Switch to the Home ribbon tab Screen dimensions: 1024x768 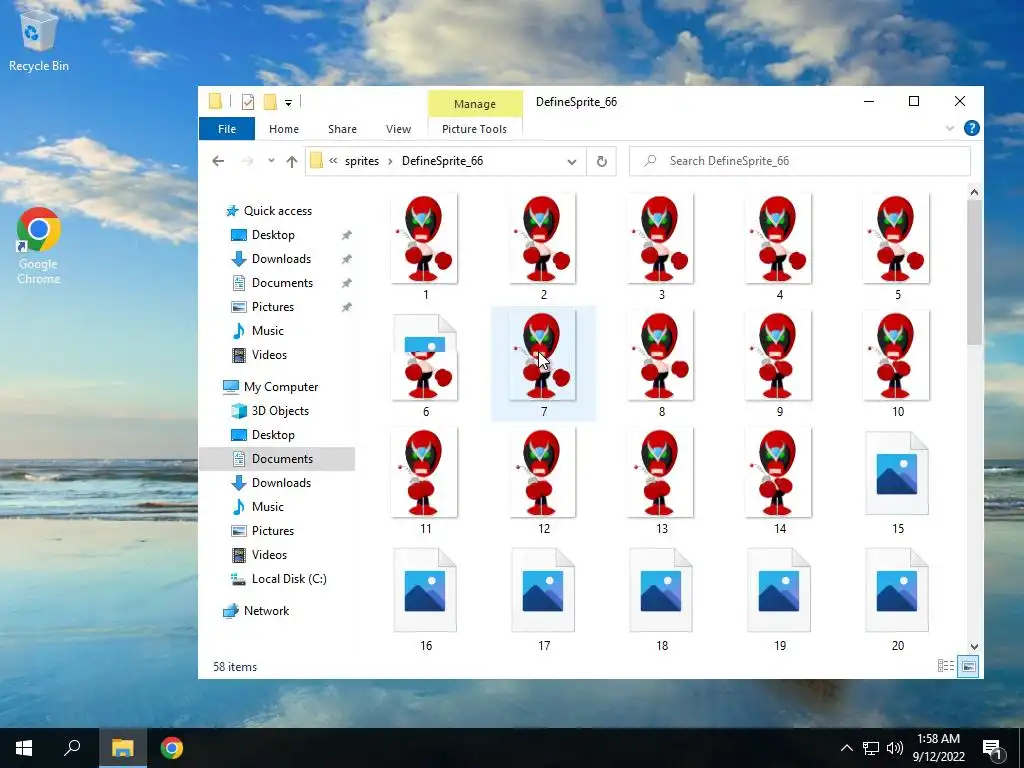pyautogui.click(x=283, y=129)
